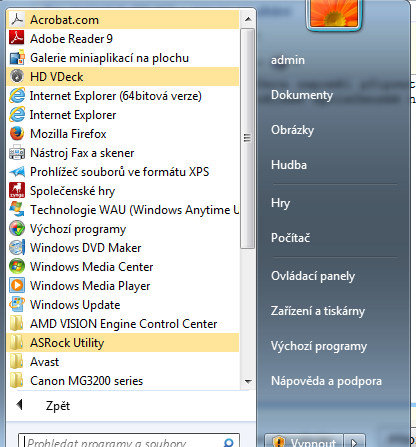
Task: Expand the AMD VISION Engine Control Center folder
Action: point(123,324)
